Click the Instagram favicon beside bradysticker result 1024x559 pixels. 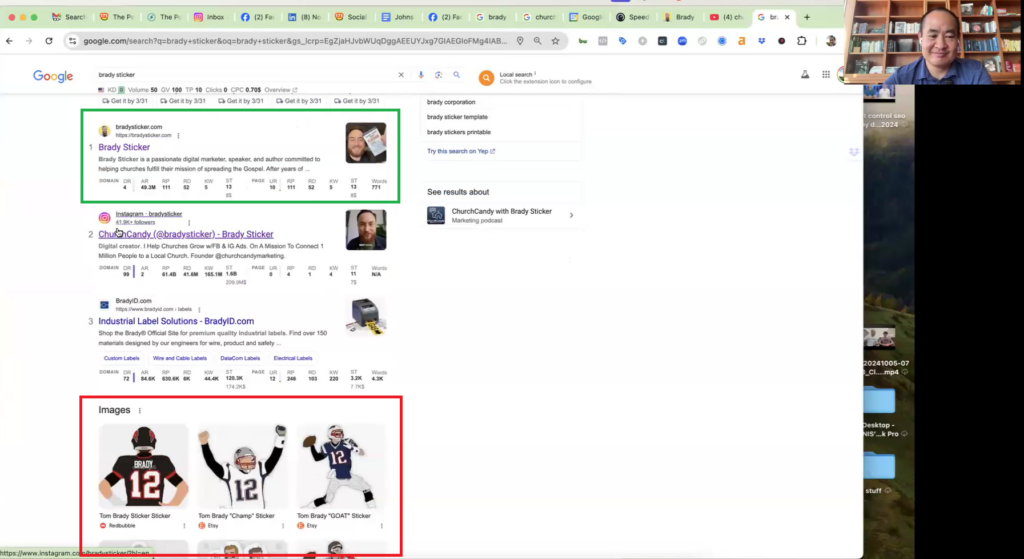pos(104,218)
